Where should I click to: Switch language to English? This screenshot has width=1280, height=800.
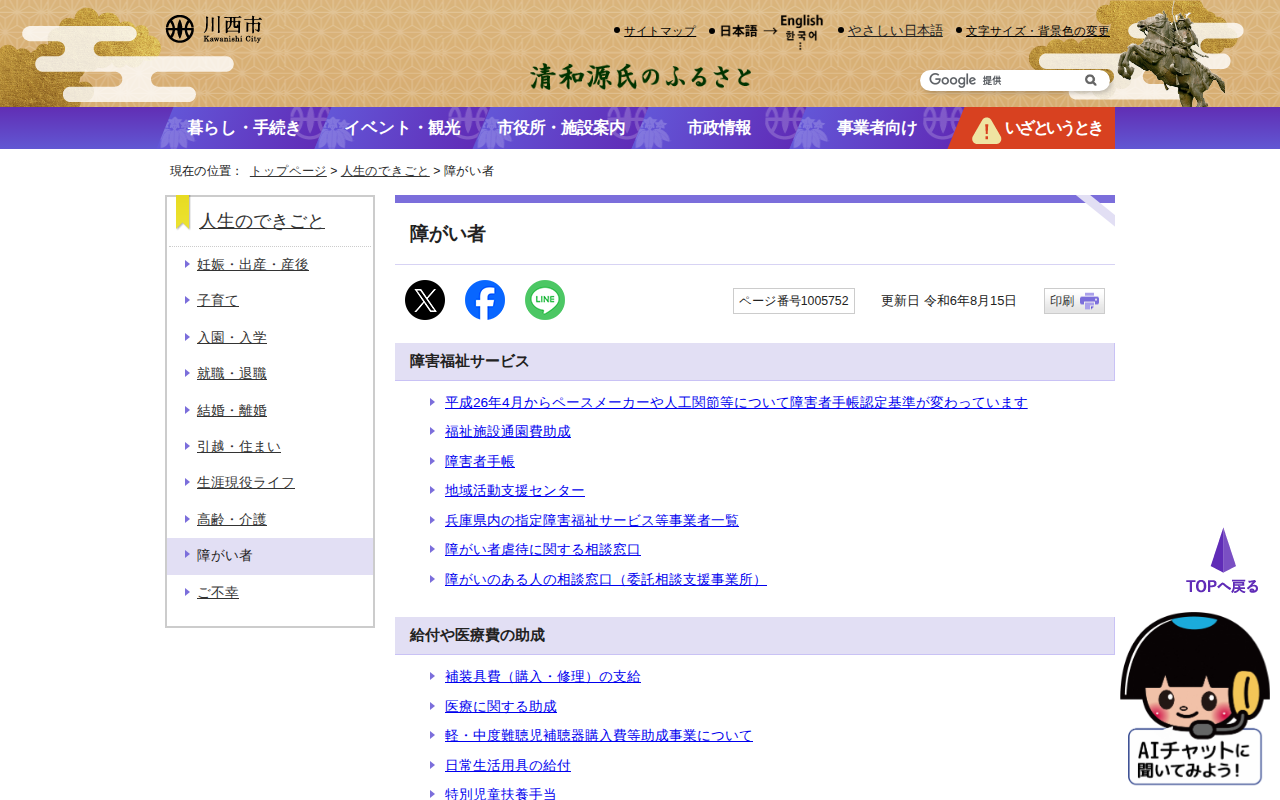801,21
